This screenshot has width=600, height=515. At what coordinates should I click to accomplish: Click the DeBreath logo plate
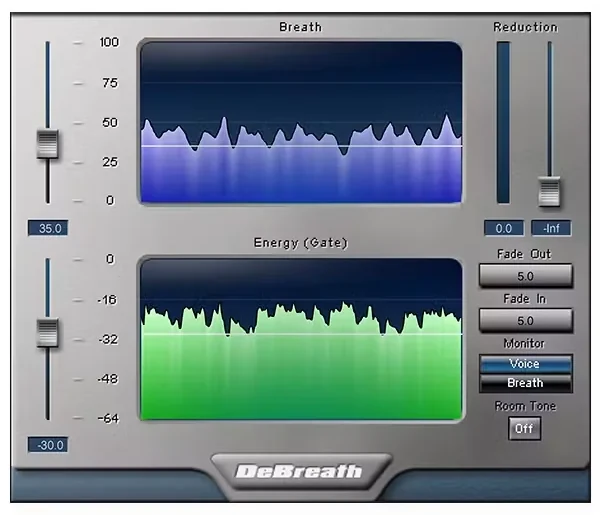(x=301, y=471)
